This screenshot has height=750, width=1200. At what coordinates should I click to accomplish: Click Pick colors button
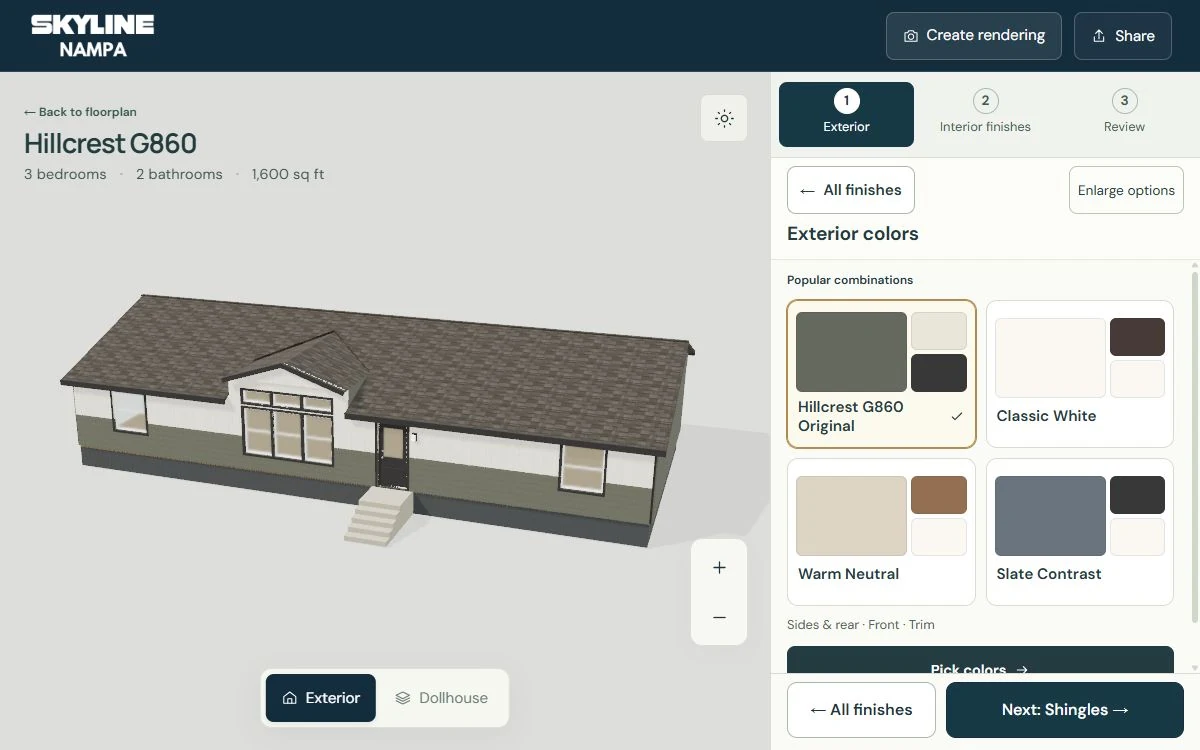pos(980,660)
